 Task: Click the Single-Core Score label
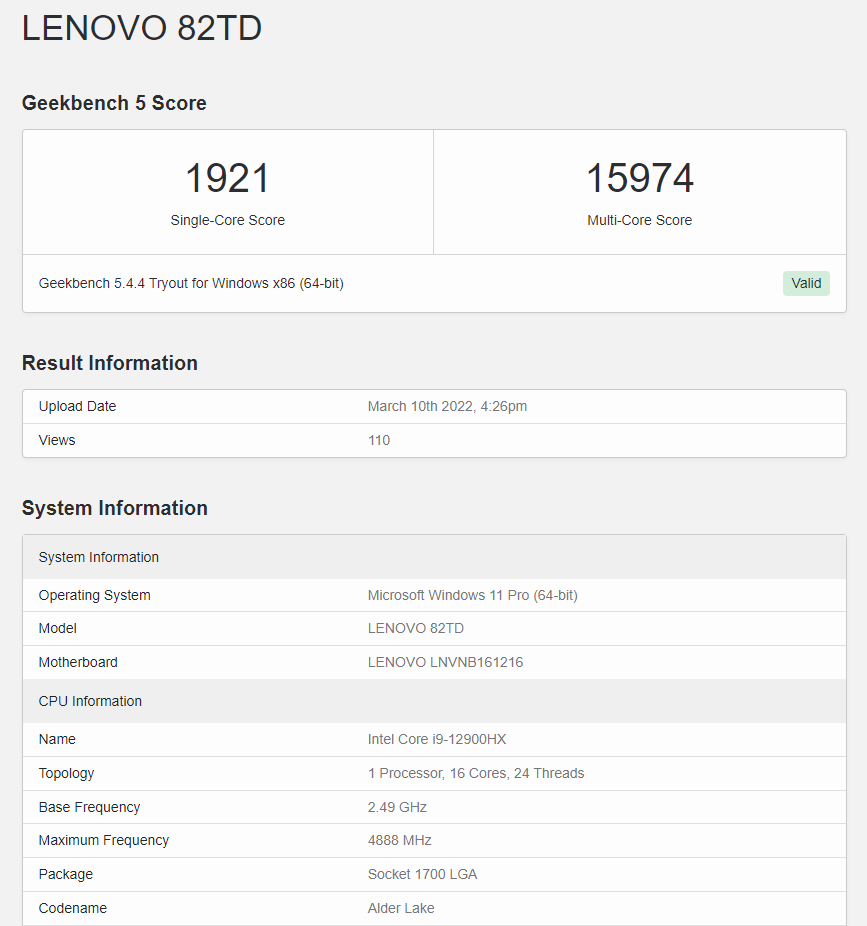[227, 220]
